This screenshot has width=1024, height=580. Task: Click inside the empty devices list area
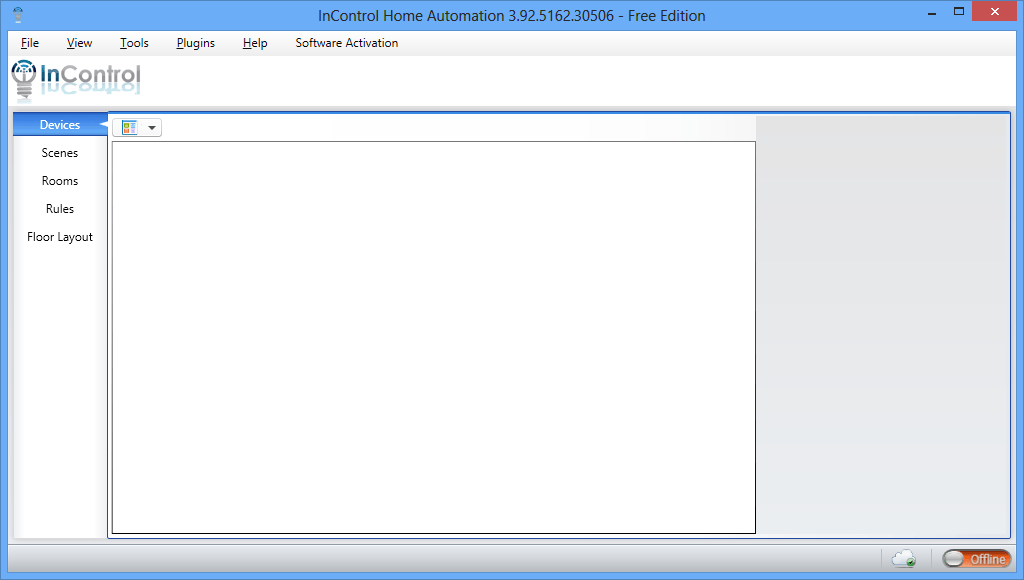pyautogui.click(x=434, y=338)
